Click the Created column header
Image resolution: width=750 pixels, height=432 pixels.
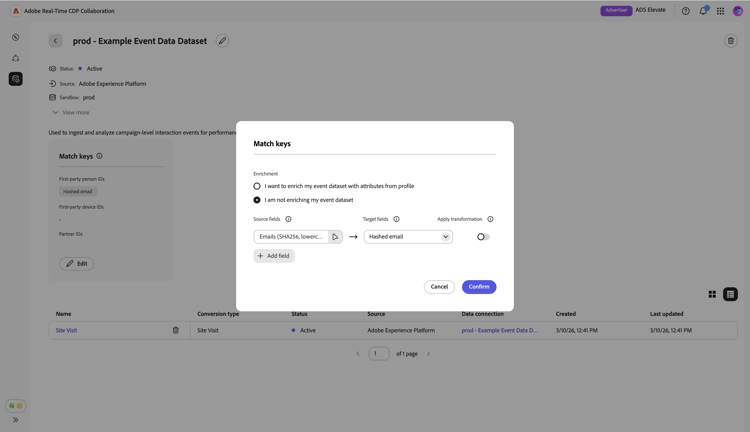coord(566,314)
